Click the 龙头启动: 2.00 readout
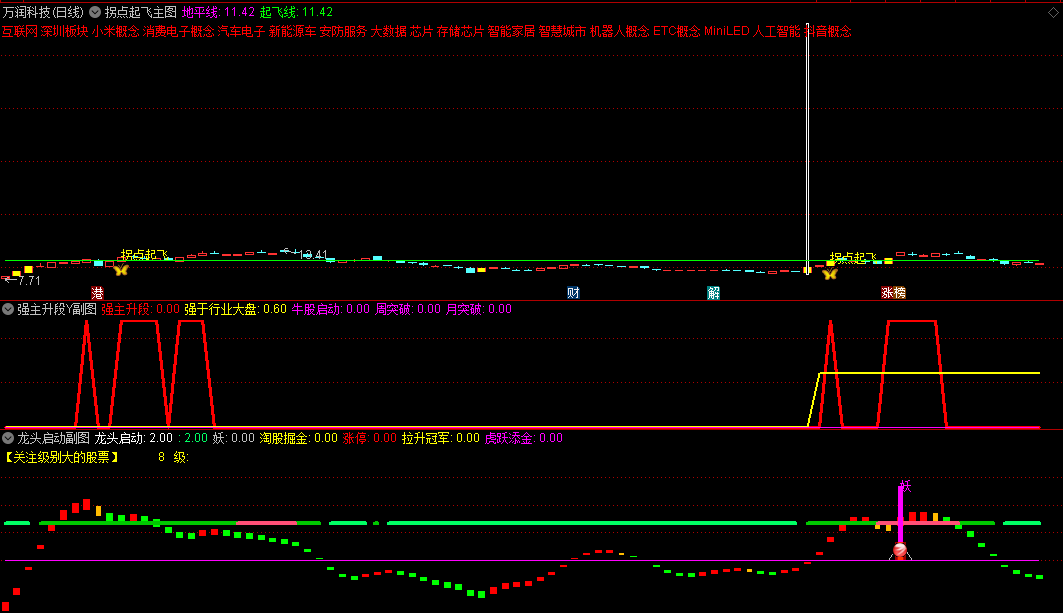The height and width of the screenshot is (613, 1063). point(134,438)
